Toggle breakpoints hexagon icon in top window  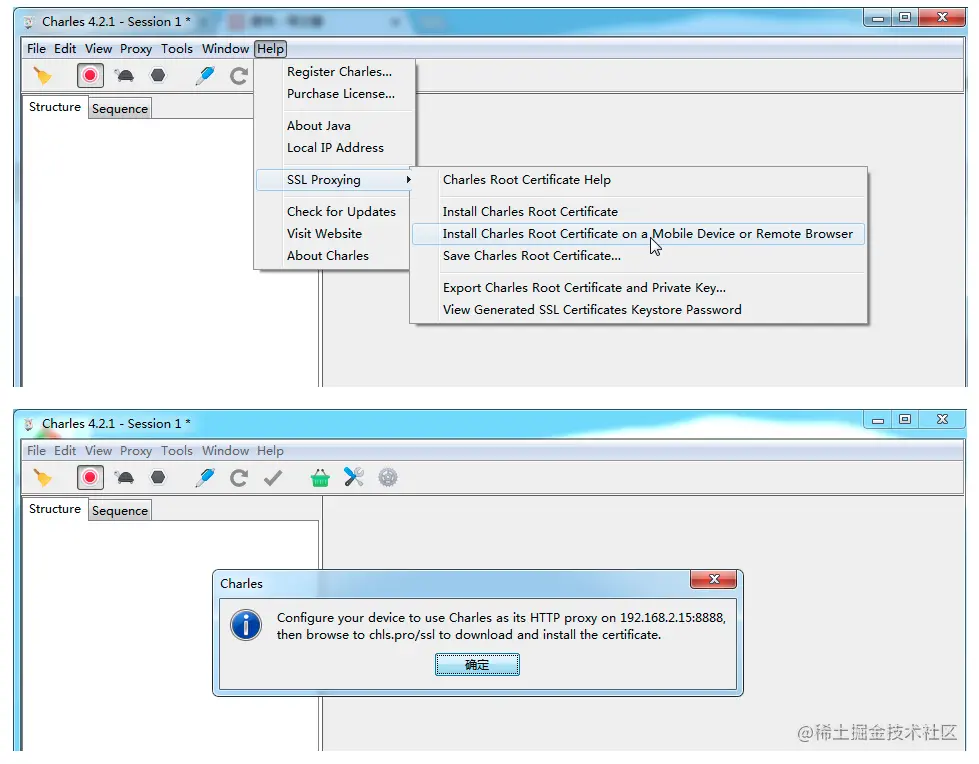(158, 76)
